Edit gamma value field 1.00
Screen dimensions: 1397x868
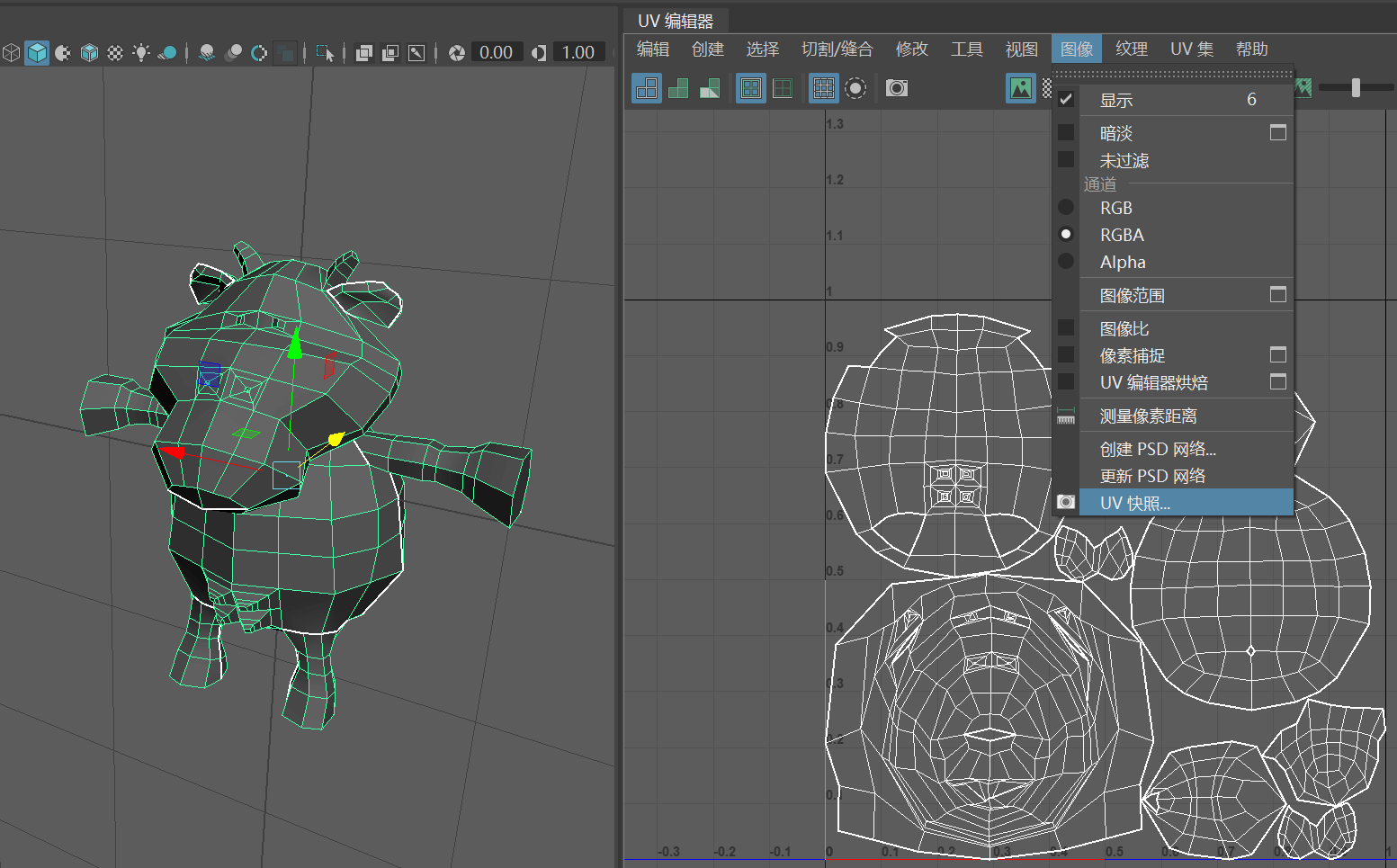(x=578, y=52)
